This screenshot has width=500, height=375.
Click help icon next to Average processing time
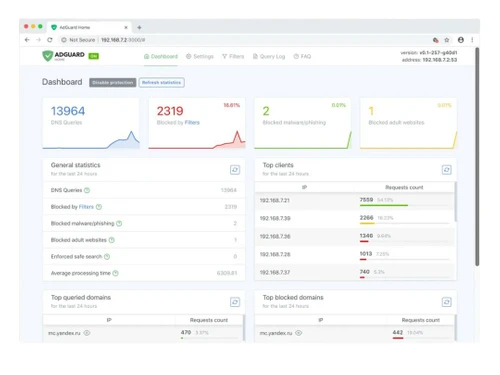(115, 273)
